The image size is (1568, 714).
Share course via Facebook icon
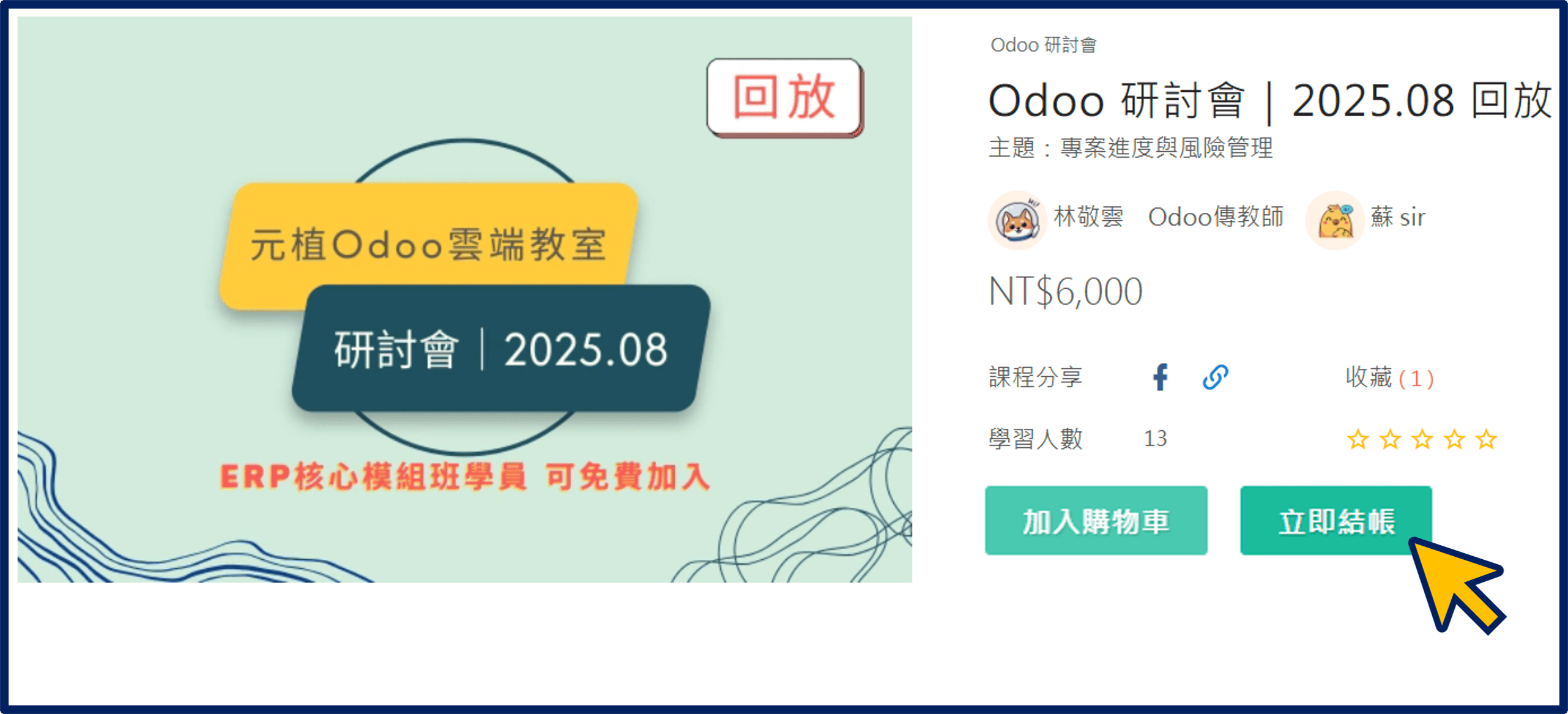tap(1160, 377)
